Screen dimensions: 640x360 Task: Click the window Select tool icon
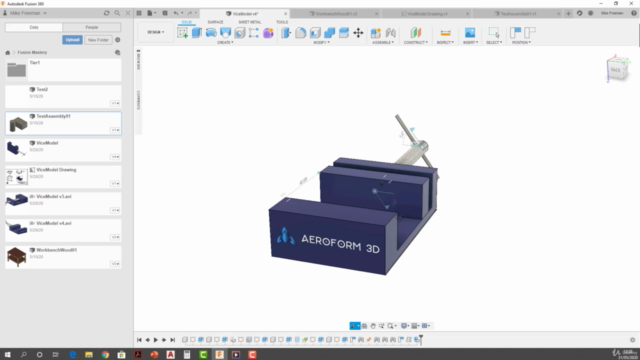click(x=493, y=33)
